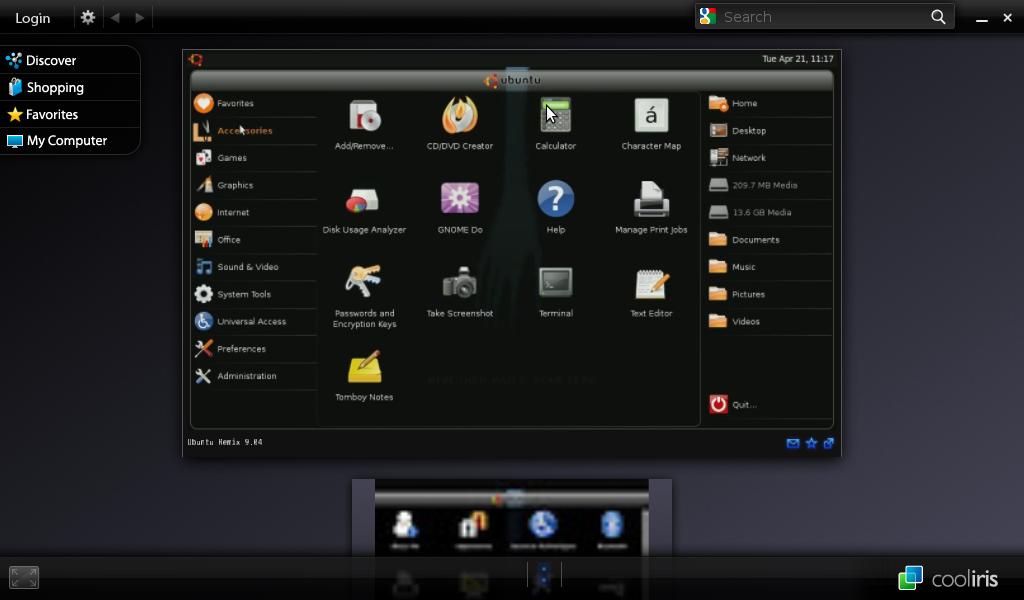Open the Documents folder
The width and height of the screenshot is (1024, 600).
[x=769, y=240]
